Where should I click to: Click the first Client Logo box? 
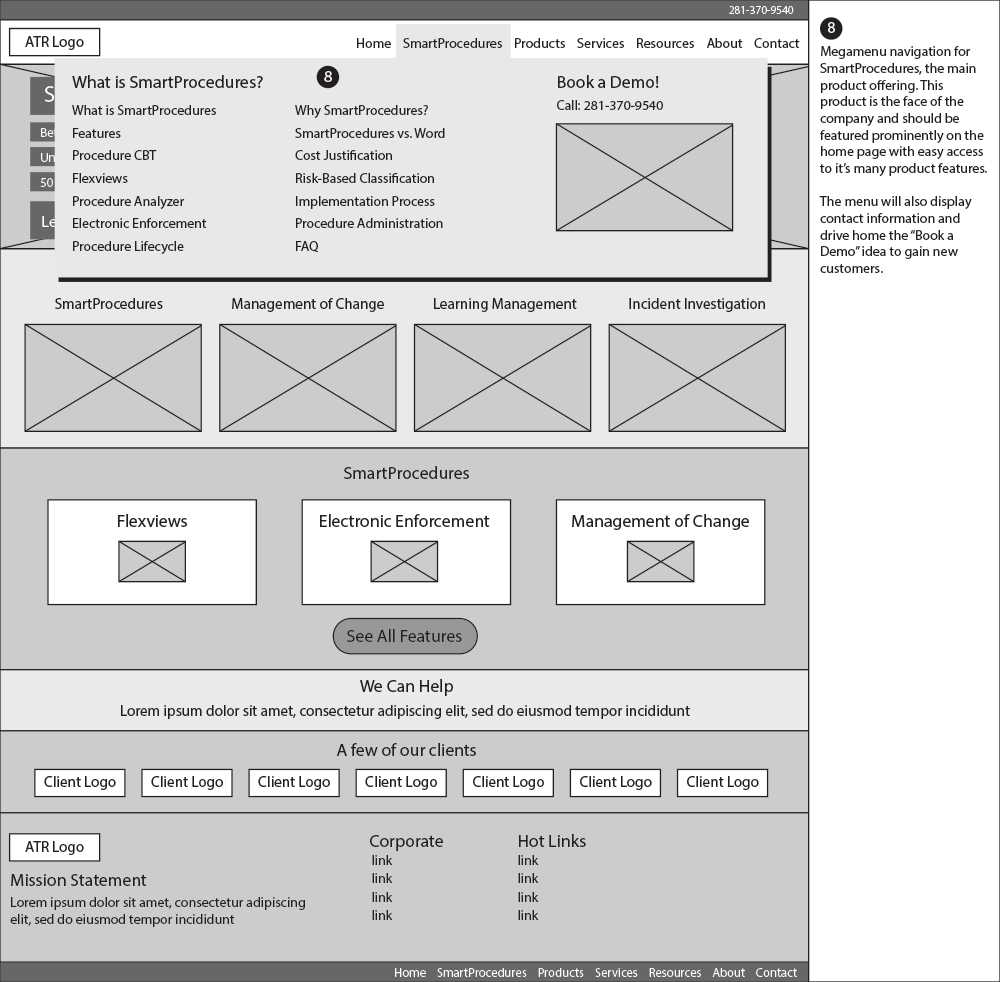(x=79, y=782)
